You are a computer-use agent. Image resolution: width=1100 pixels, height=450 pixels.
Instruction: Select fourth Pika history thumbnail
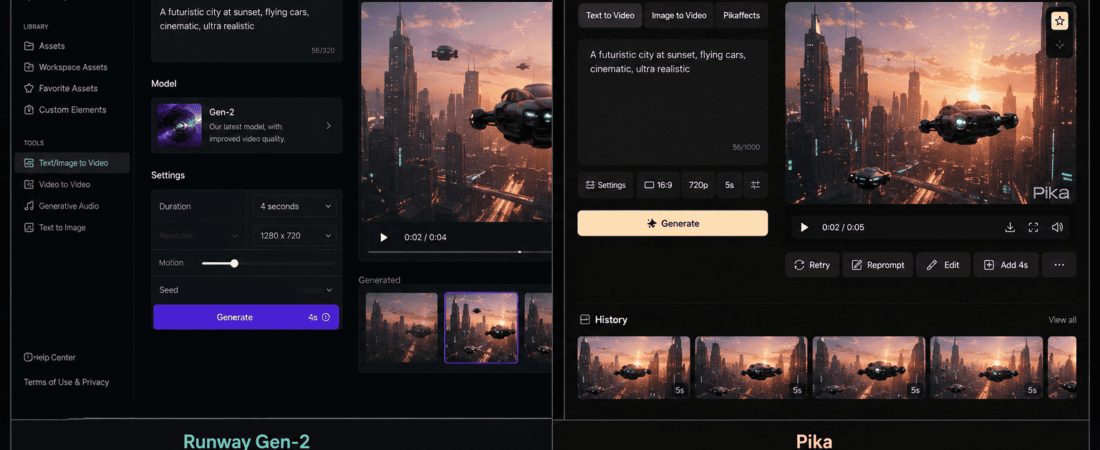[986, 368]
